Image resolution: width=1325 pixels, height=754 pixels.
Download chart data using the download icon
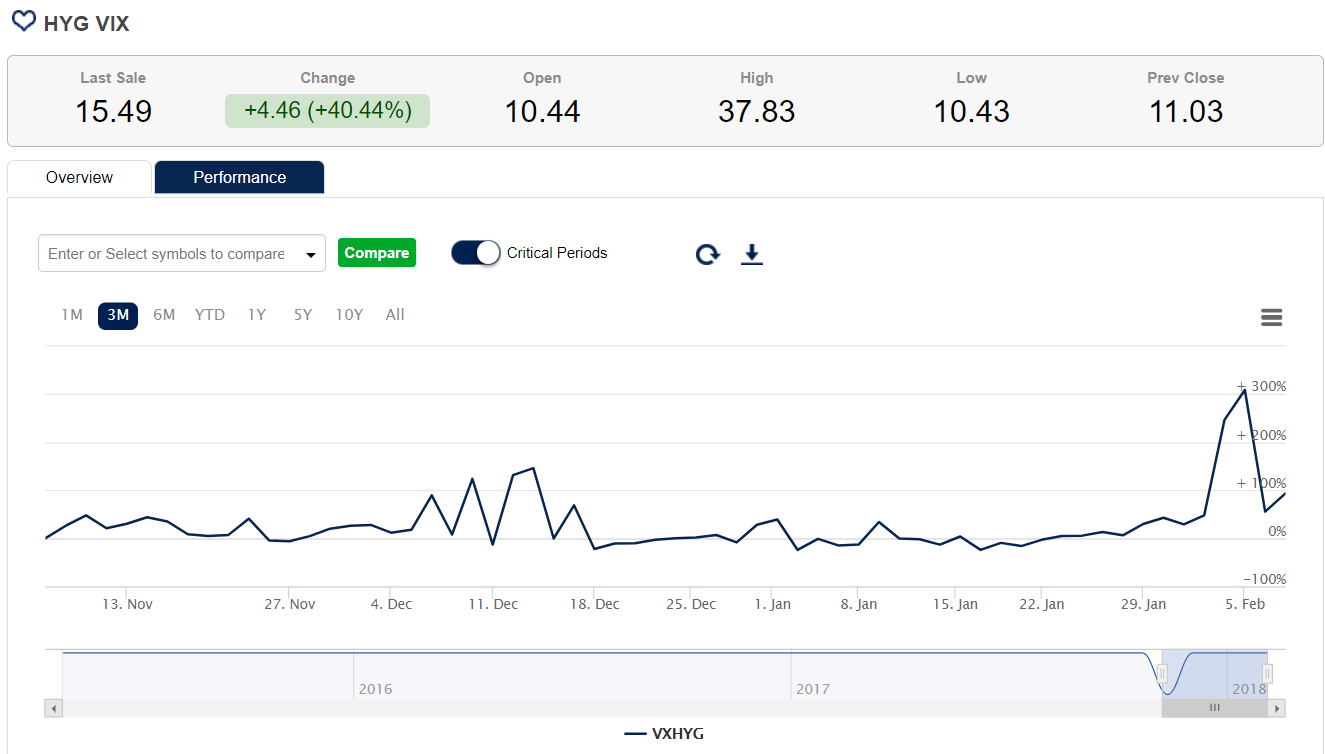752,254
